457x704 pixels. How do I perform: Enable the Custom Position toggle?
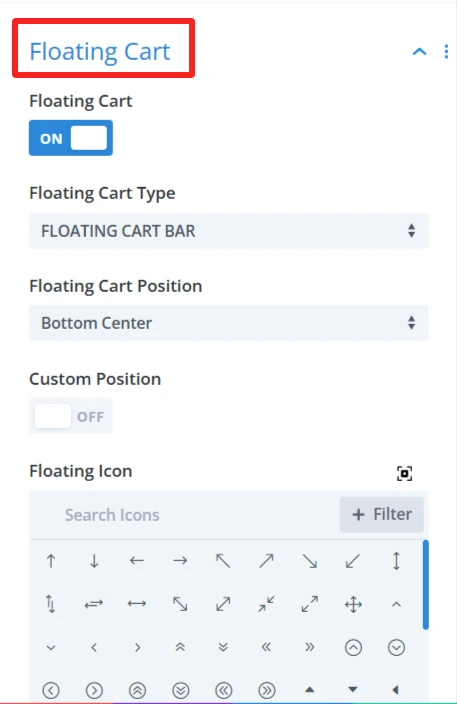pyautogui.click(x=71, y=416)
